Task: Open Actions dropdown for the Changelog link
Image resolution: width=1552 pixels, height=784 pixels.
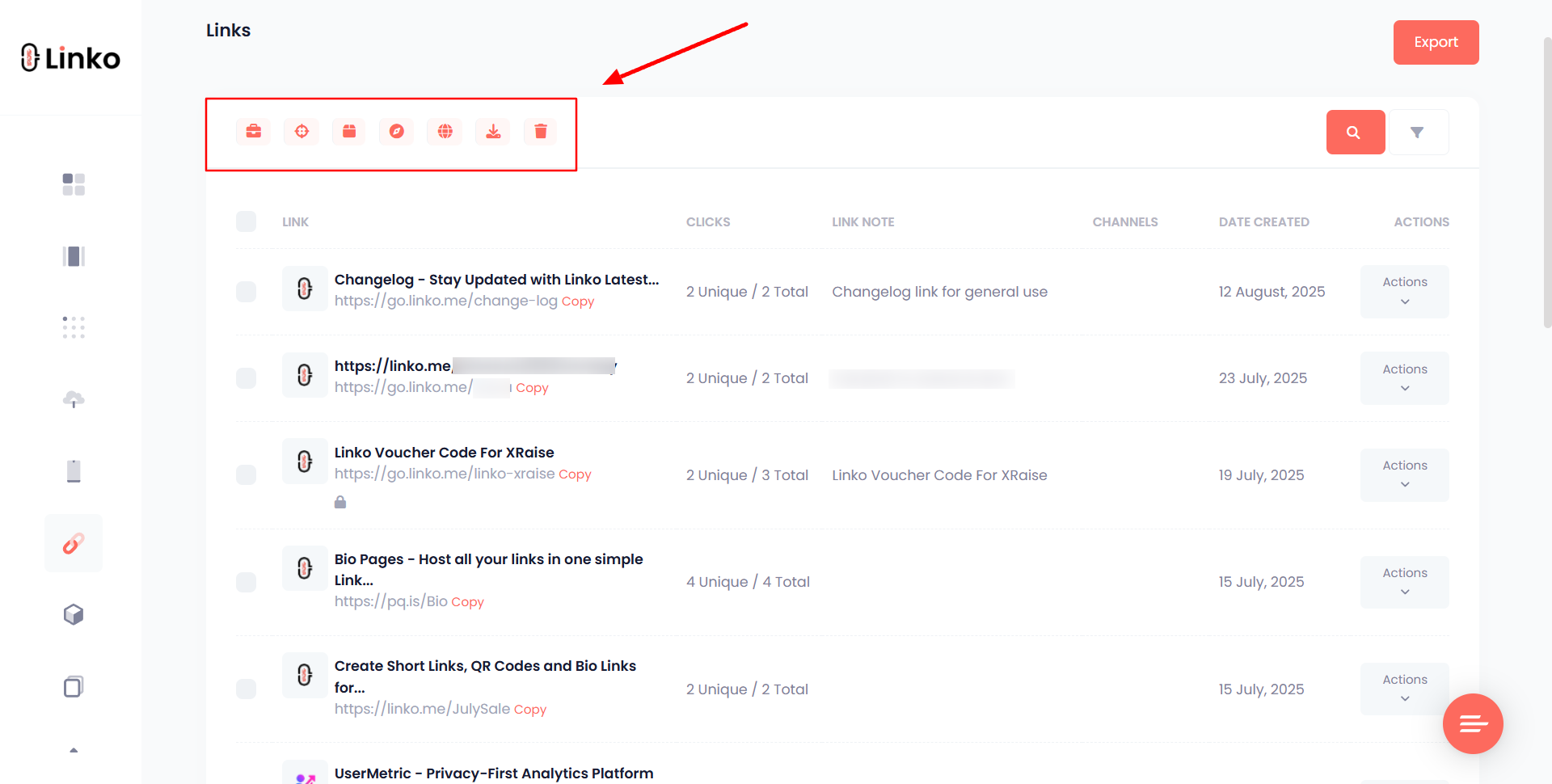Action: click(1404, 292)
